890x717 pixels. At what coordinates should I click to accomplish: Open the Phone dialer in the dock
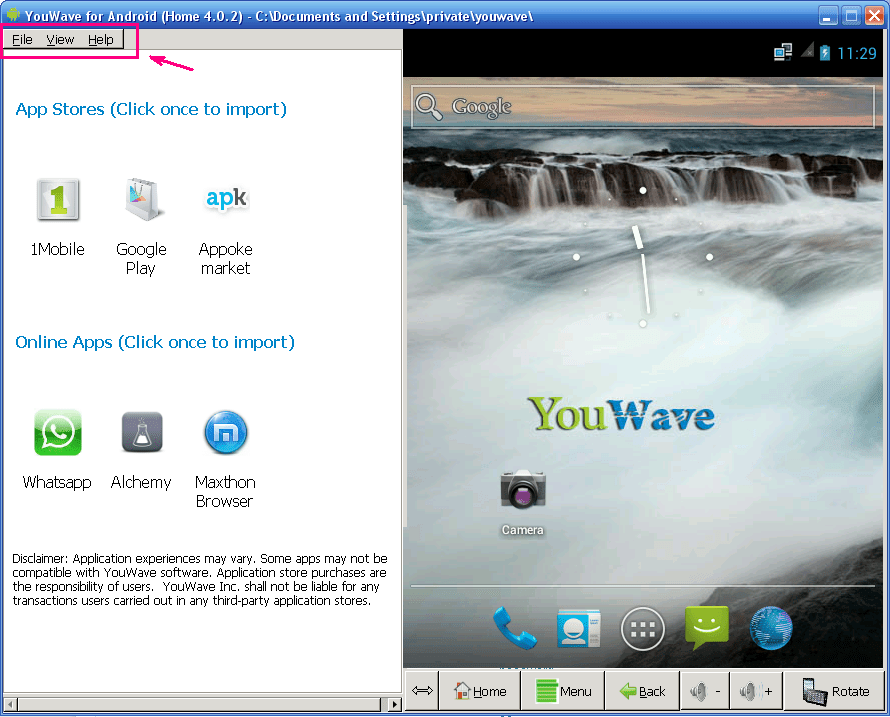[514, 628]
